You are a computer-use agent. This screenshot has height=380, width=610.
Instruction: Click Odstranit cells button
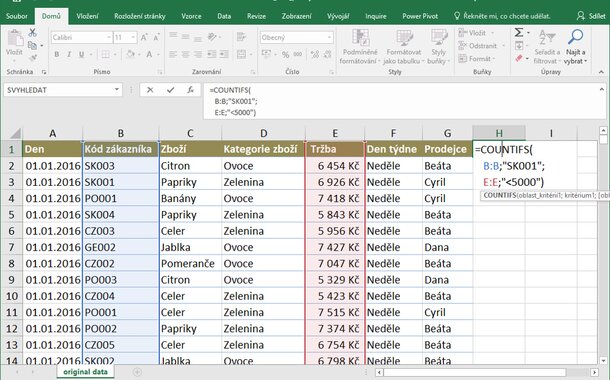(481, 46)
